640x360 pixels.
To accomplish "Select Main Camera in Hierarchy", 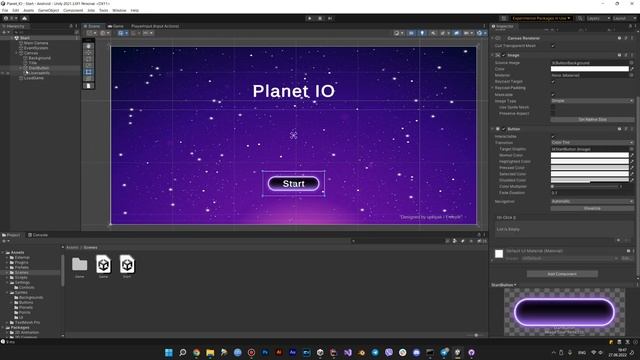I will pos(36,43).
